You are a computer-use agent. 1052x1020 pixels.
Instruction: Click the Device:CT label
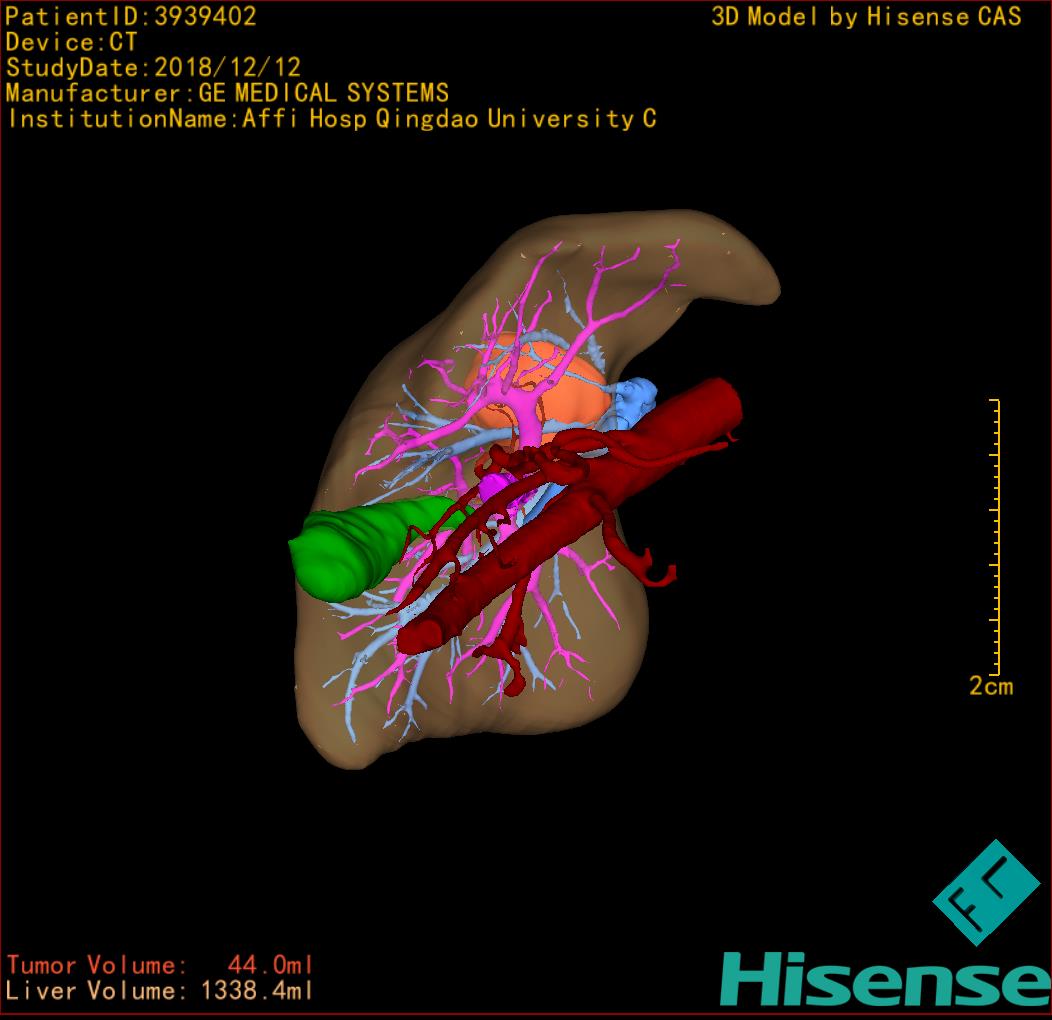pyautogui.click(x=71, y=42)
